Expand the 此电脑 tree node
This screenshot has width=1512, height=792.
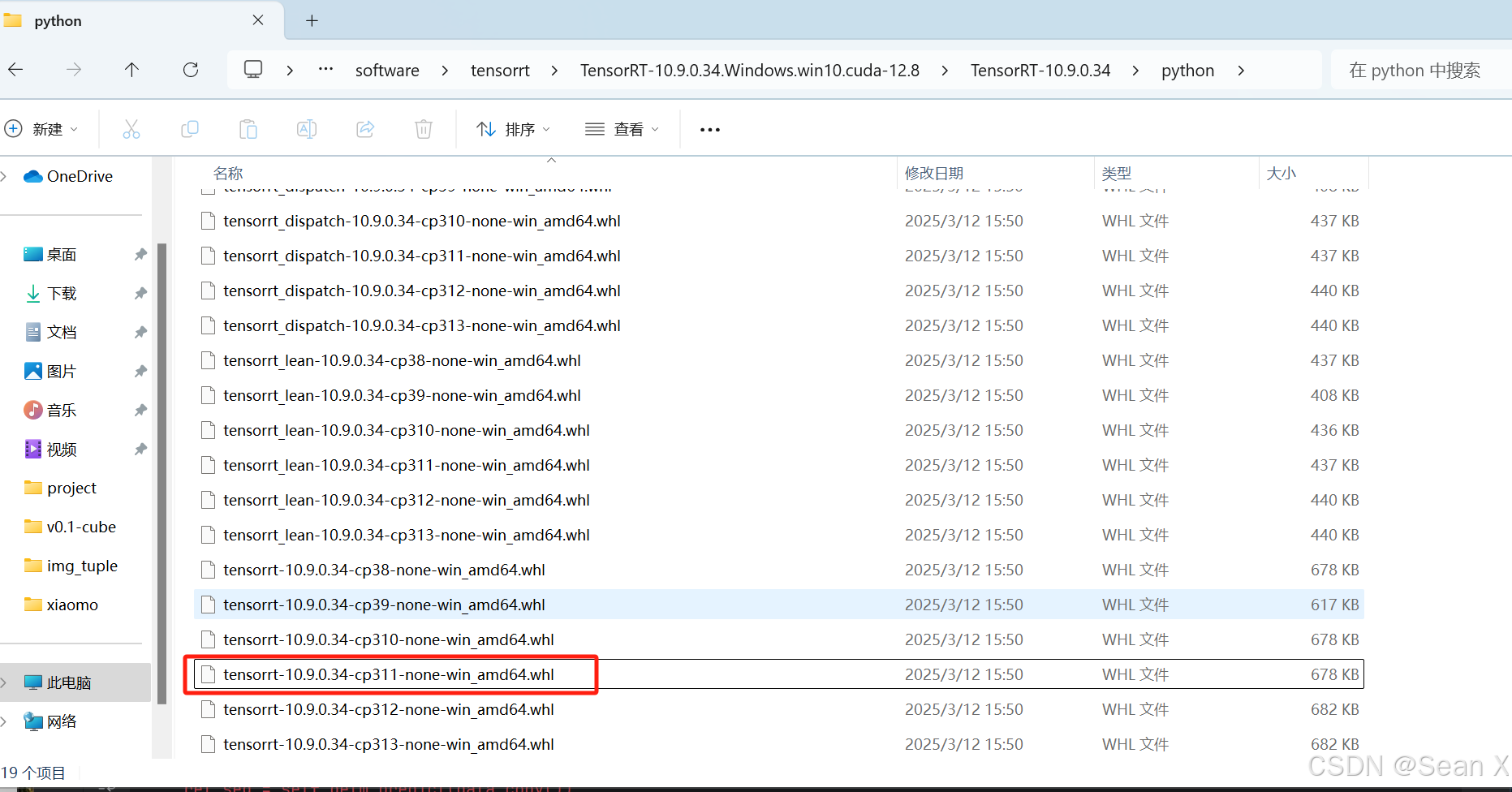[x=4, y=682]
